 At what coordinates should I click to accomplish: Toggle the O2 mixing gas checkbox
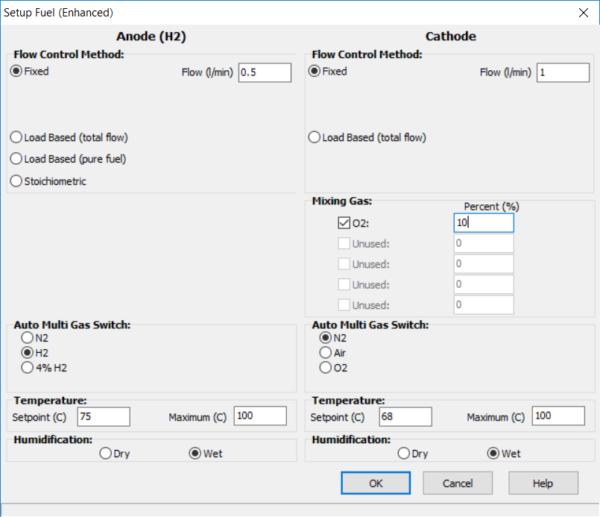click(x=344, y=223)
